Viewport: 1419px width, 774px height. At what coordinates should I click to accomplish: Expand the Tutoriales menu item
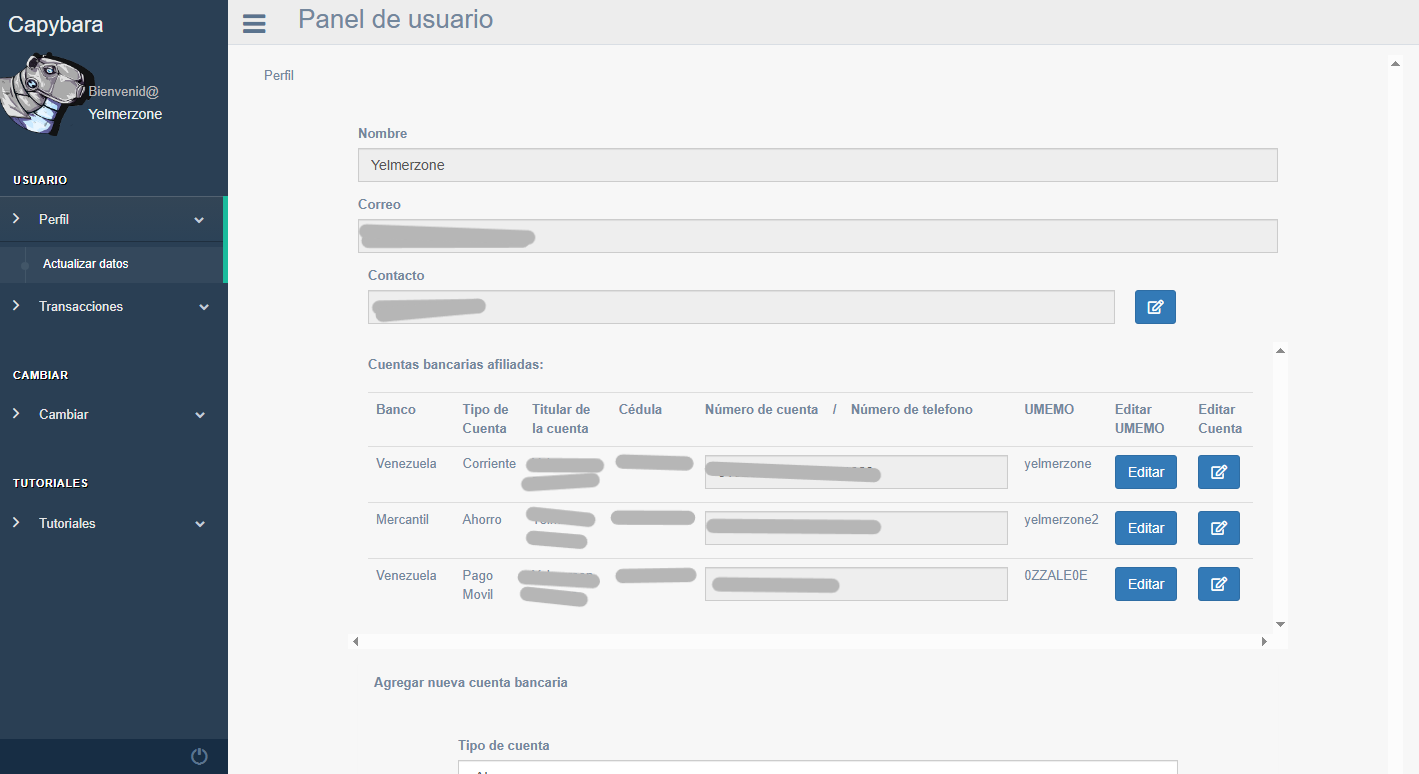[x=113, y=523]
